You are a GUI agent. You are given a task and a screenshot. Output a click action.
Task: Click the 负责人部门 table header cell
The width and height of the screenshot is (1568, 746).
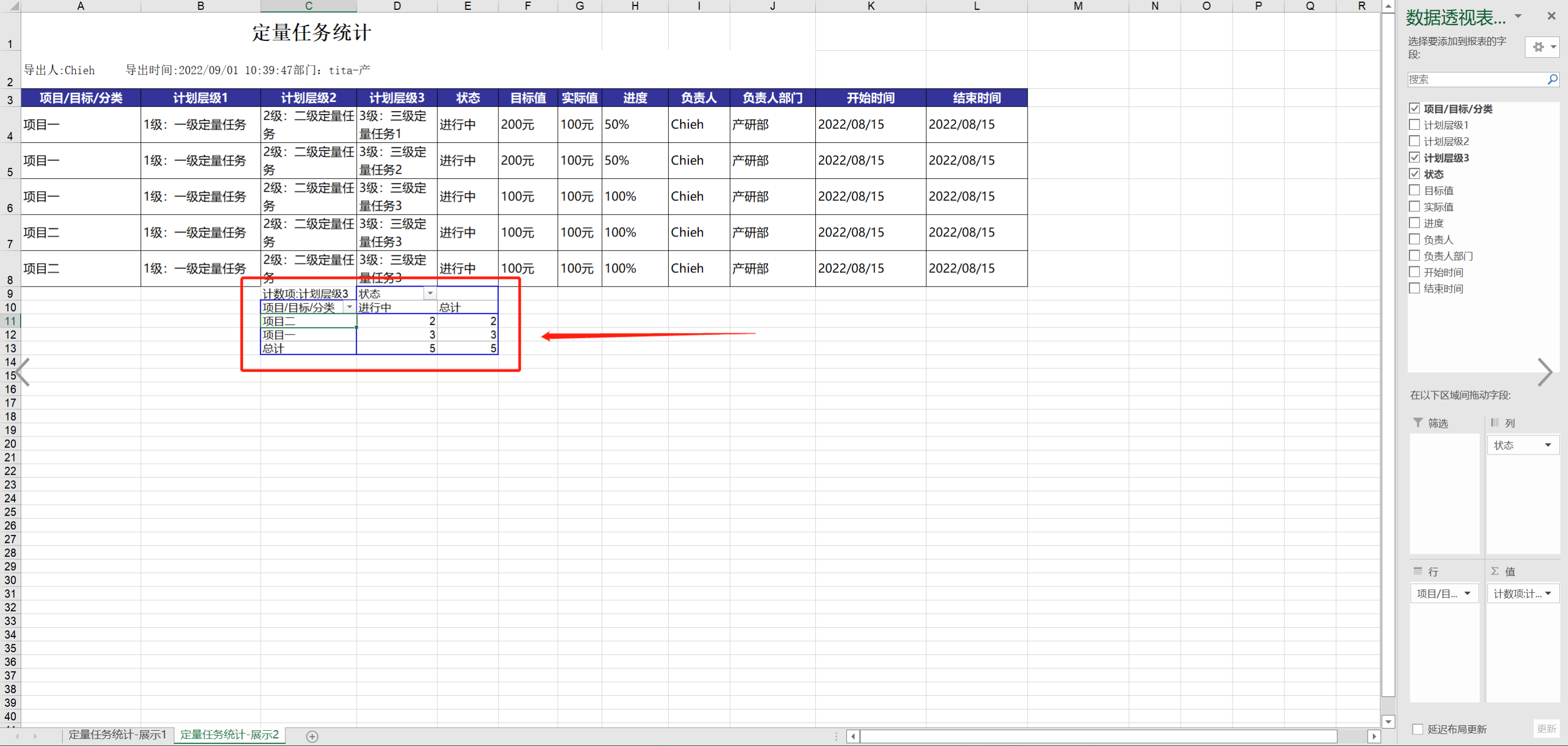pyautogui.click(x=772, y=98)
